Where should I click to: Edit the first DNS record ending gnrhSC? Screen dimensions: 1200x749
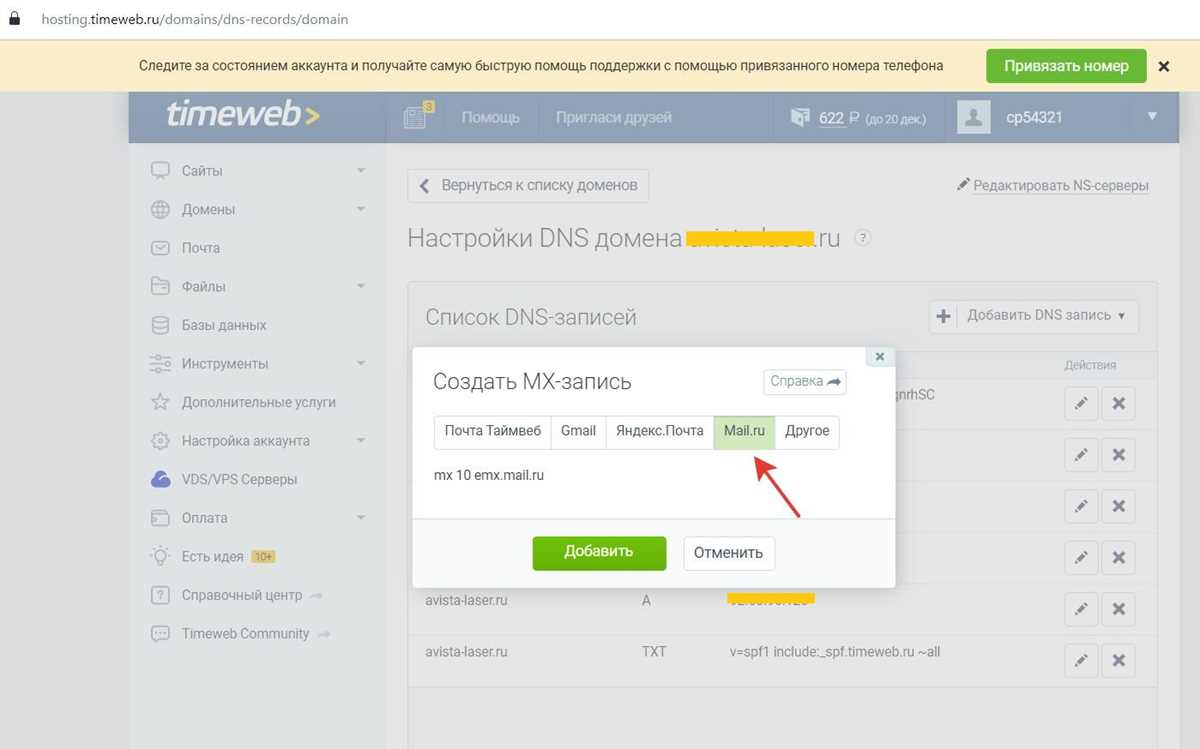coord(1081,403)
